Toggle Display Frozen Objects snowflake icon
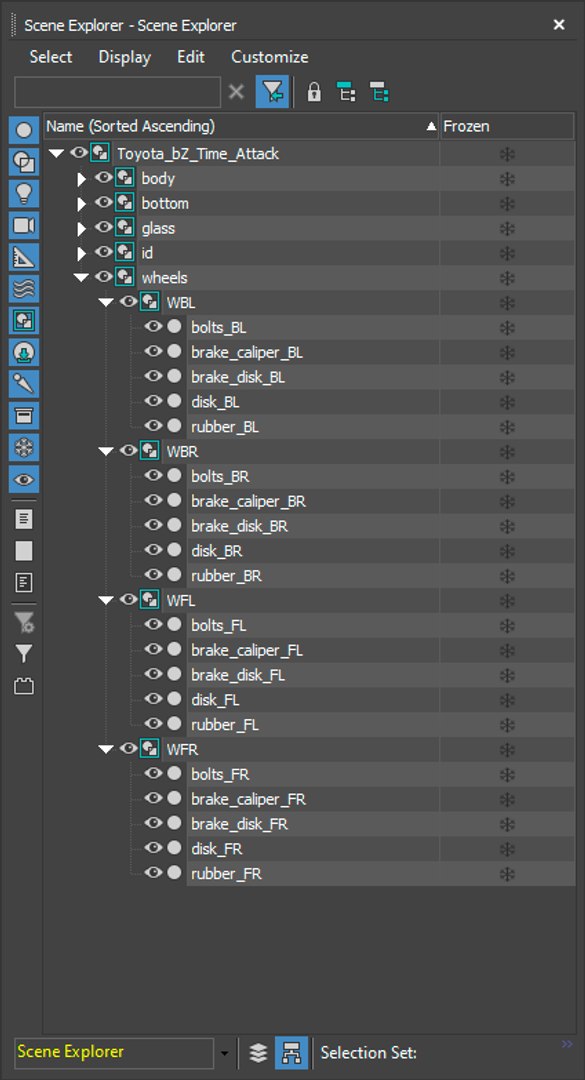The image size is (585, 1080). tap(24, 447)
